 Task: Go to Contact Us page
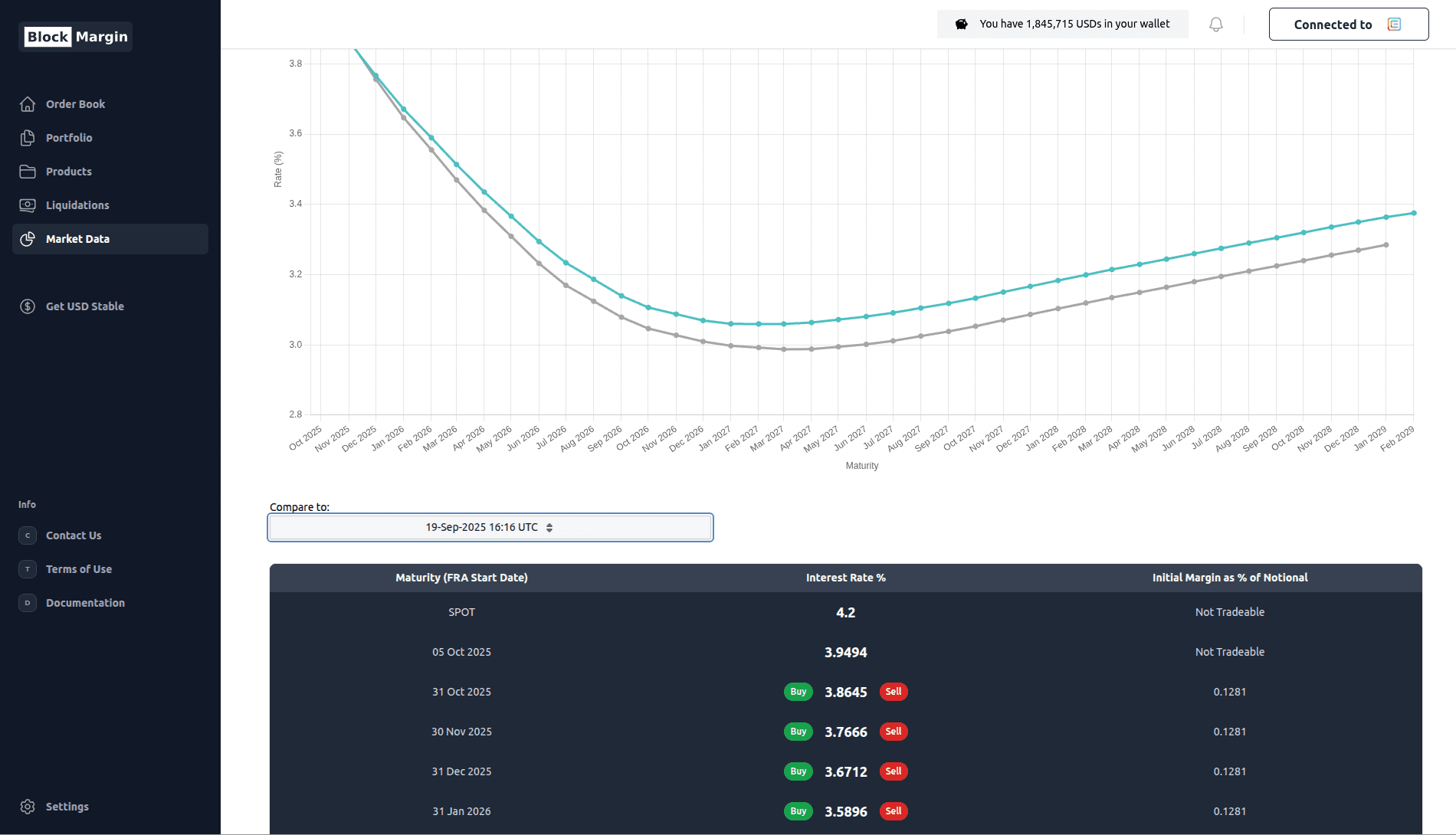(x=74, y=535)
